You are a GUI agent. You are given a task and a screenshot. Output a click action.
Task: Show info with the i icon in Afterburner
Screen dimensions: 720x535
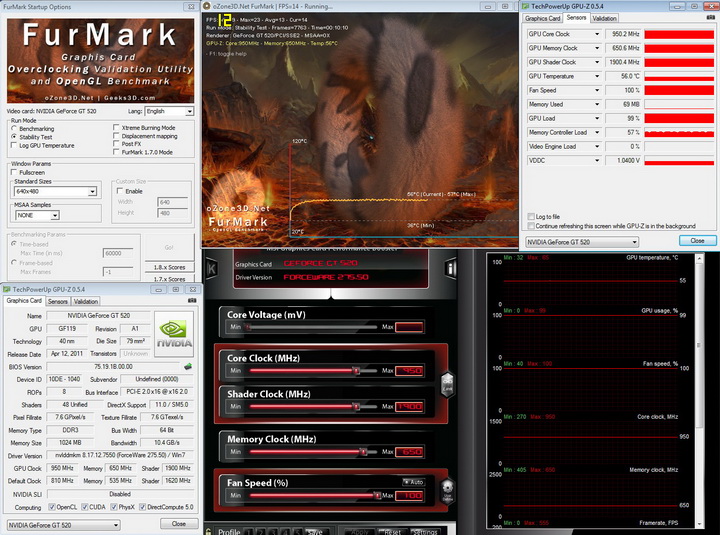click(x=451, y=268)
